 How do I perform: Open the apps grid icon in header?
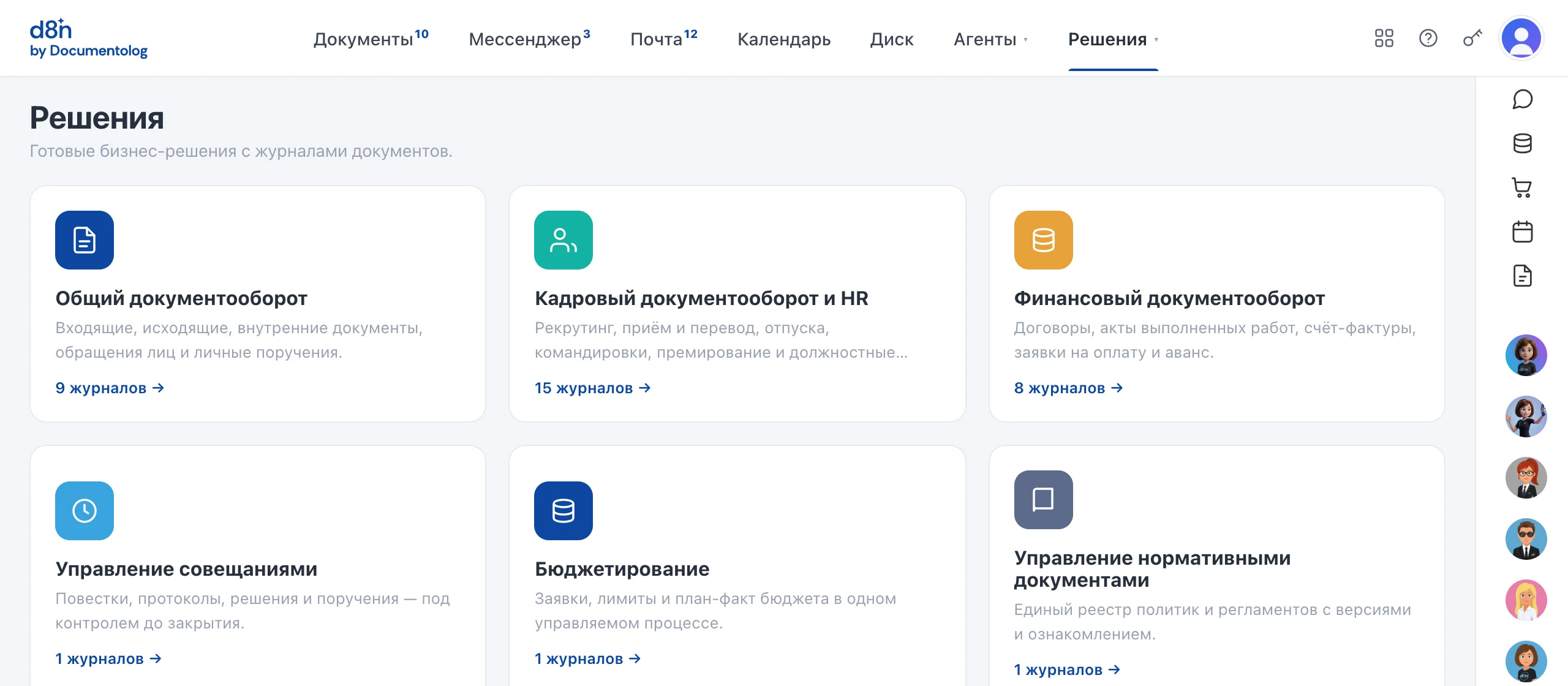coord(1384,39)
